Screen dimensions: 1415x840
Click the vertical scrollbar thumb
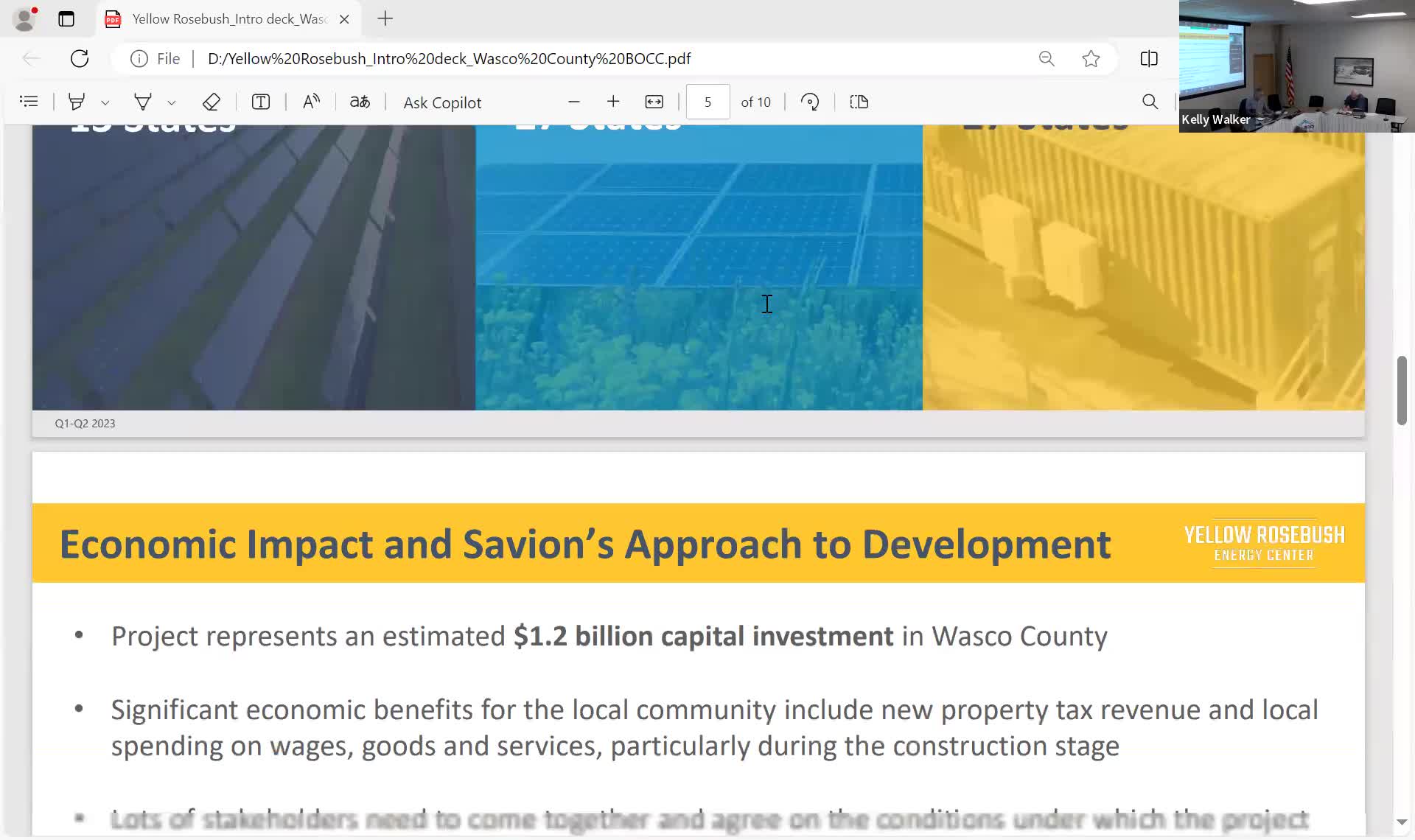[x=1402, y=391]
